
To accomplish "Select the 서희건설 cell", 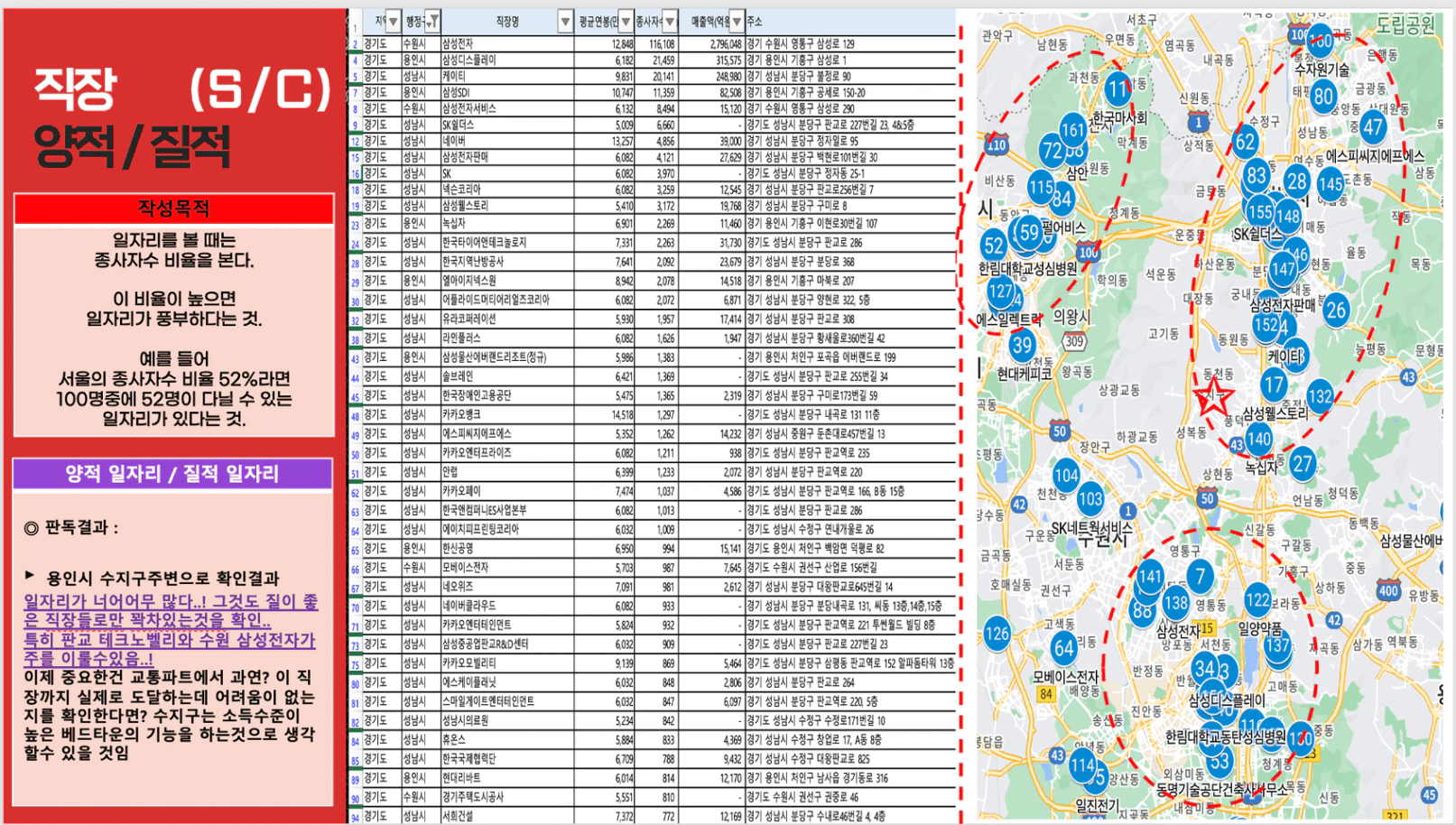I will 507,816.
